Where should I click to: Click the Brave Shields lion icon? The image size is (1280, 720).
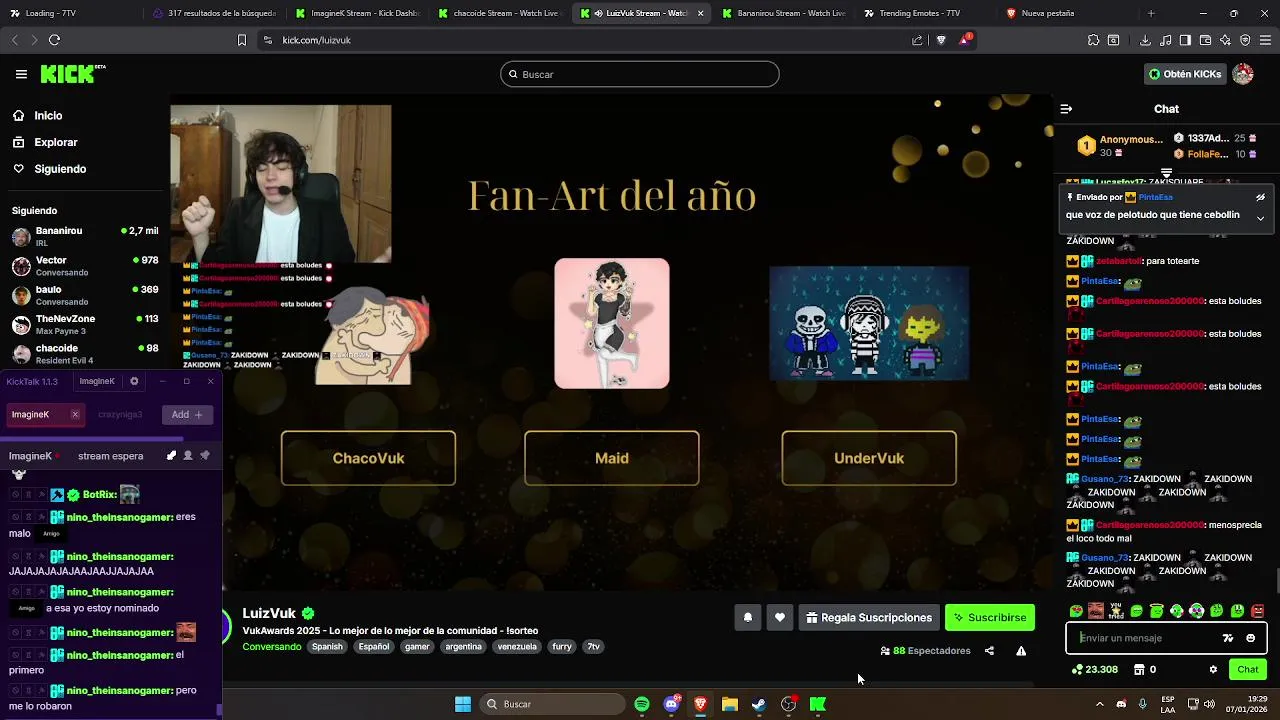[941, 40]
